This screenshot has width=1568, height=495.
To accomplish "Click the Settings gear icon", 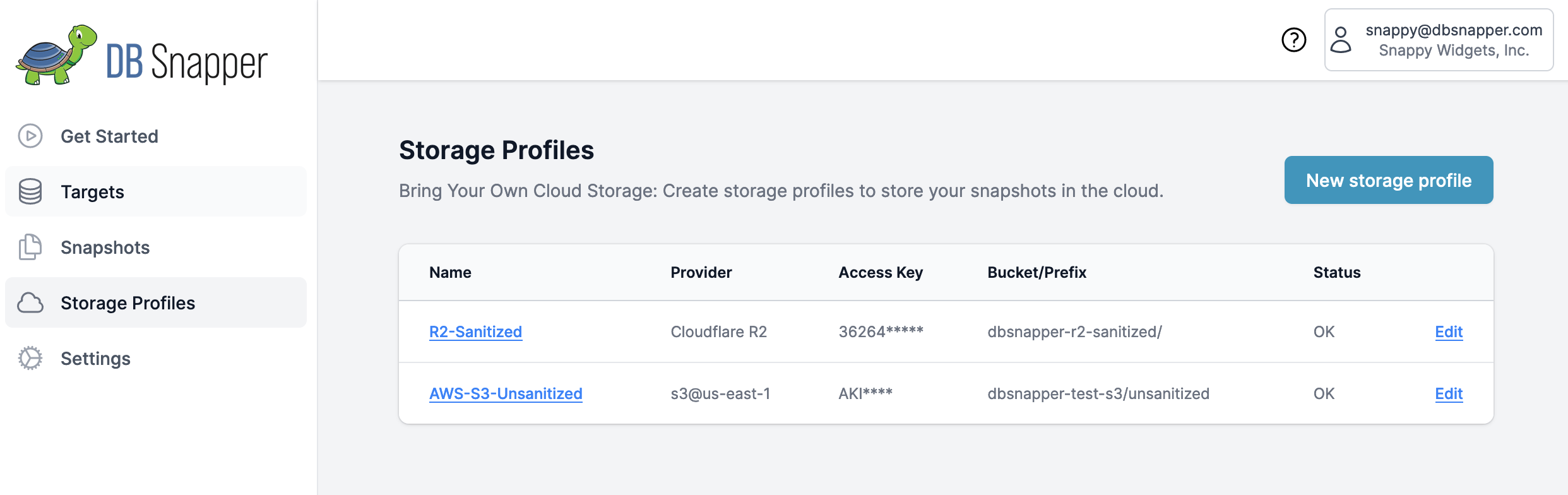I will (x=30, y=358).
